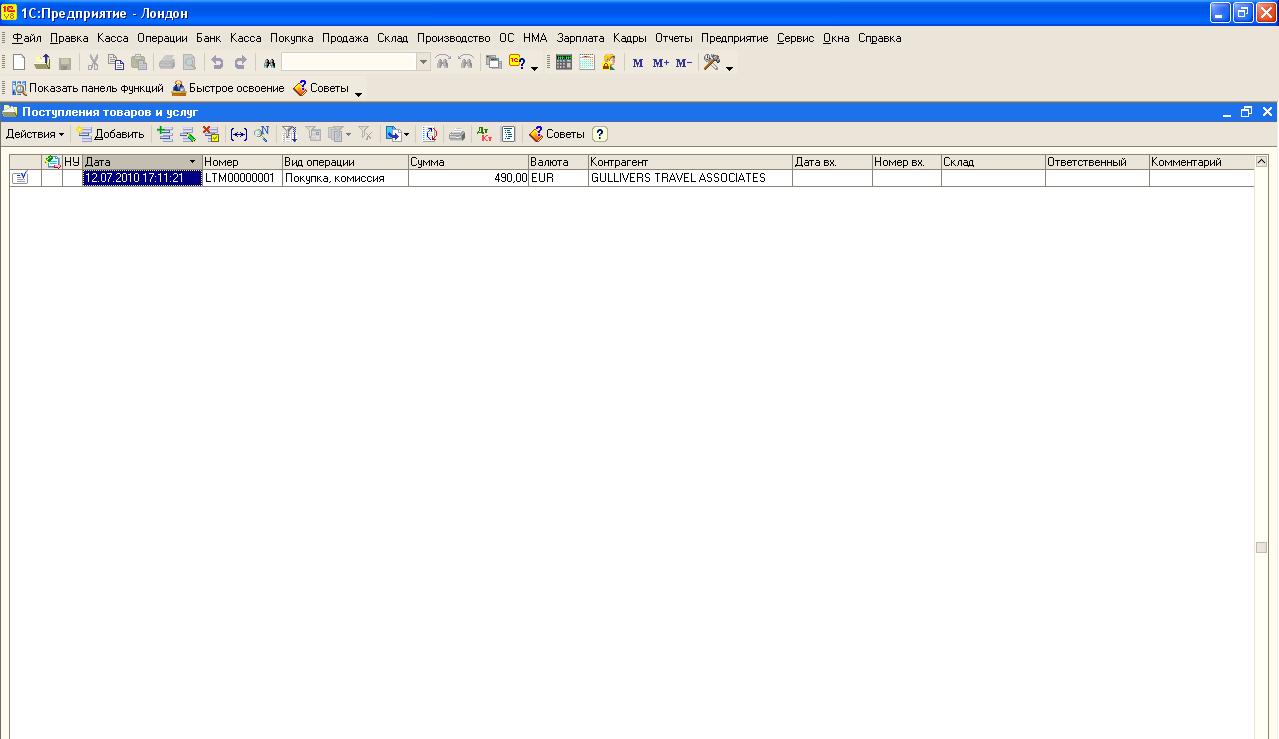Click the refresh list icon

pos(430,134)
